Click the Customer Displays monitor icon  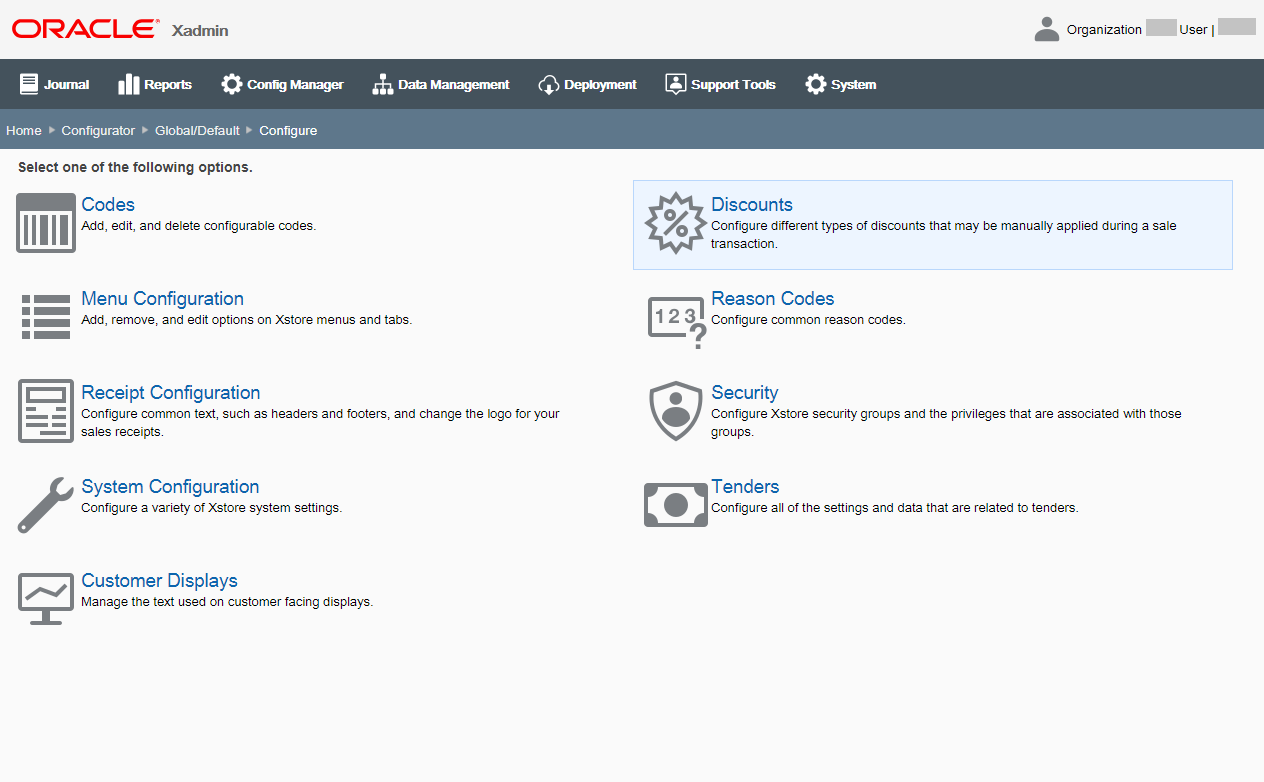[45, 598]
